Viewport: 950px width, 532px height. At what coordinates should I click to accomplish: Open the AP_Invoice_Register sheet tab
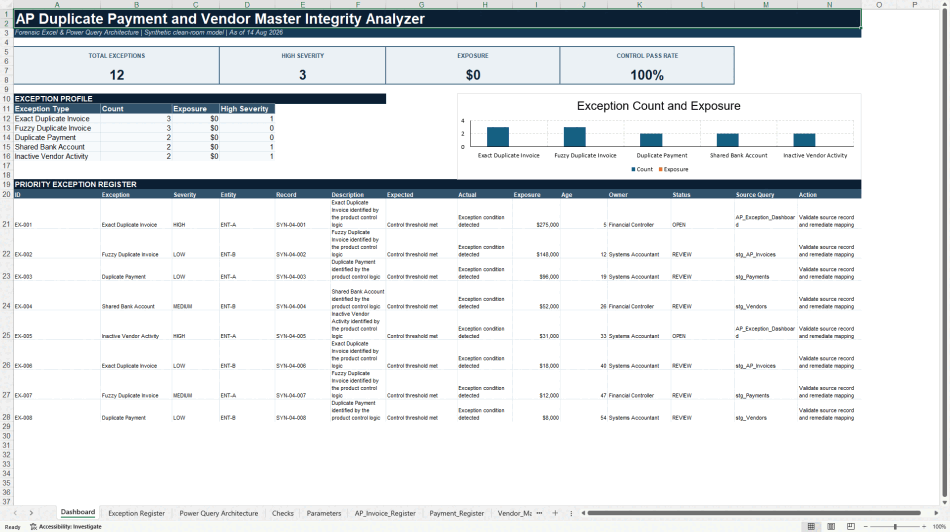(x=385, y=513)
